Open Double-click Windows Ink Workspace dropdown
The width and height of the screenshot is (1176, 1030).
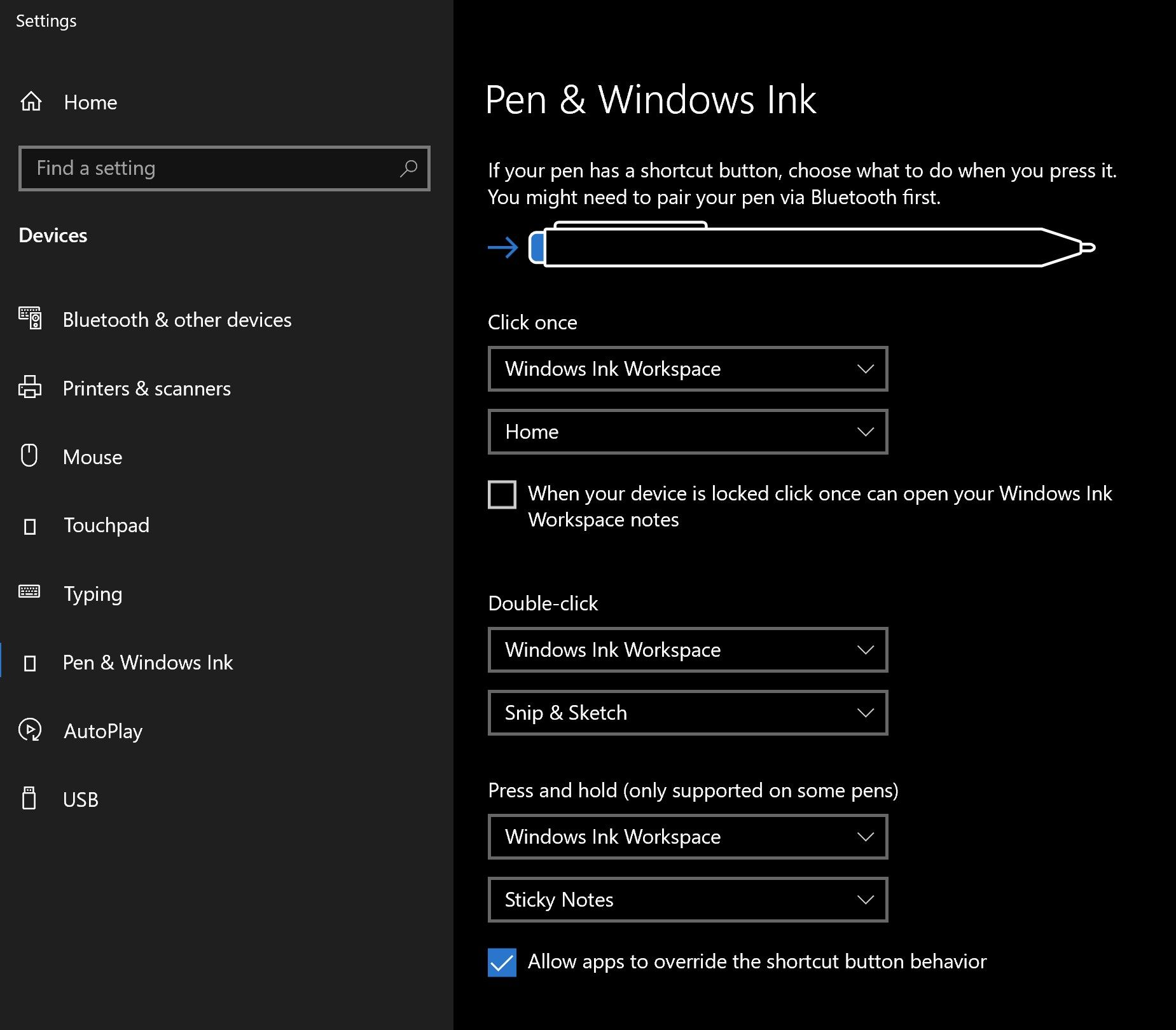(688, 650)
